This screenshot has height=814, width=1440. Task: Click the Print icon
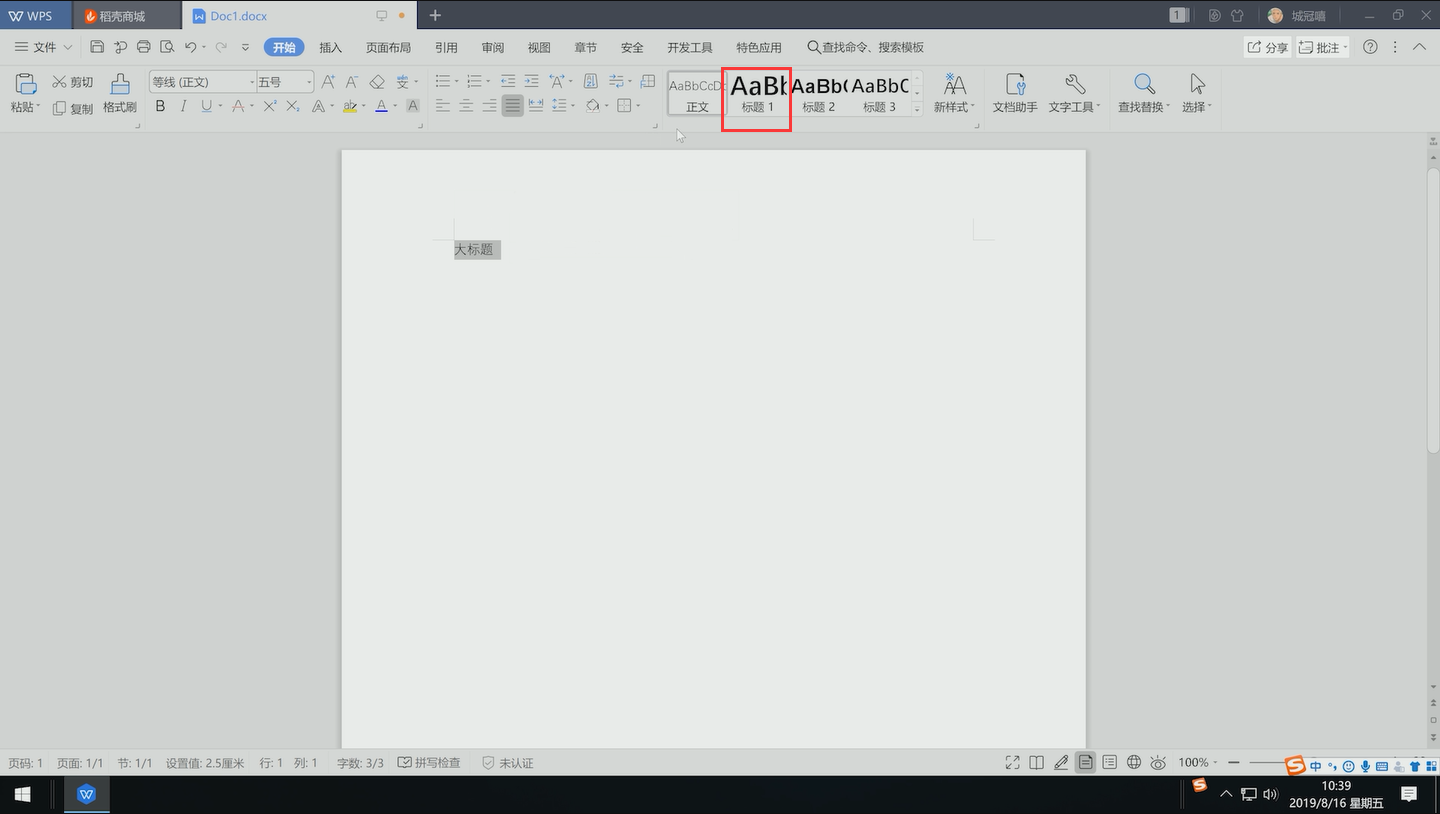click(x=143, y=47)
